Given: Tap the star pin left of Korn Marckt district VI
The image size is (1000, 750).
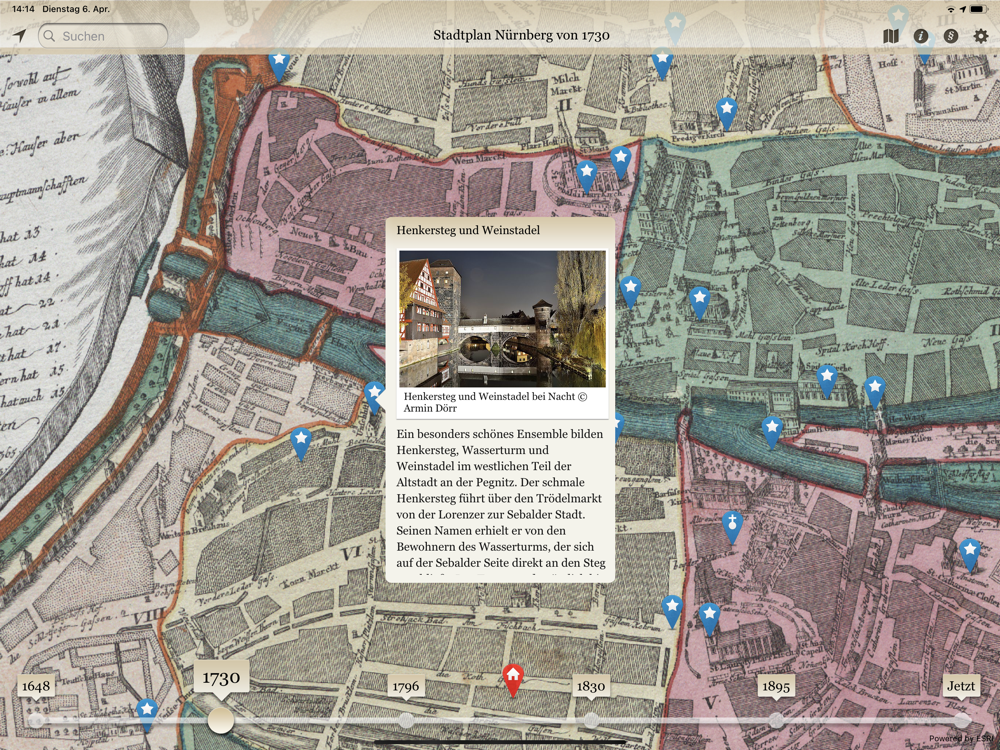Looking at the screenshot, I should (300, 443).
